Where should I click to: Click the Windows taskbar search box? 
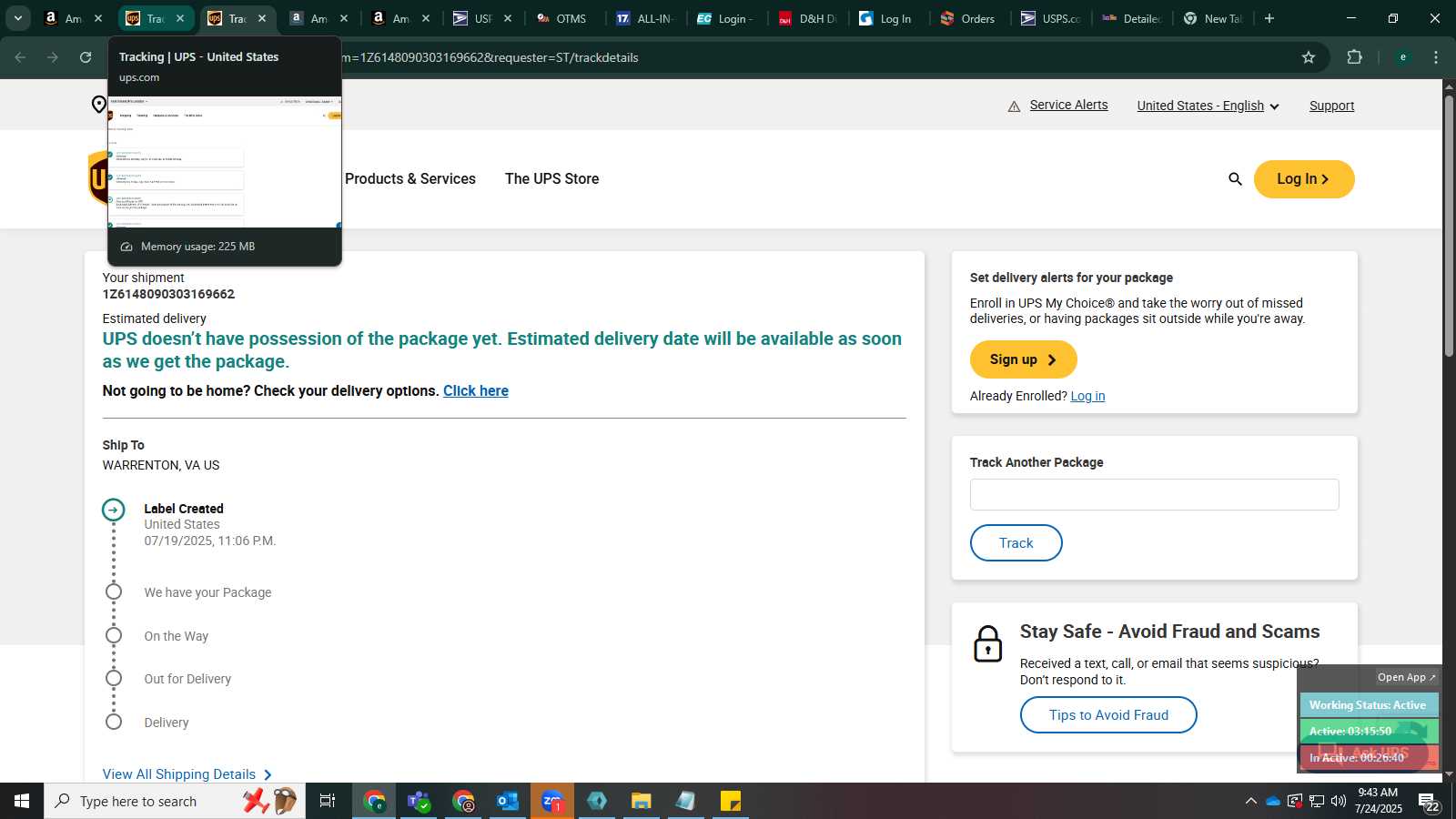(x=175, y=801)
